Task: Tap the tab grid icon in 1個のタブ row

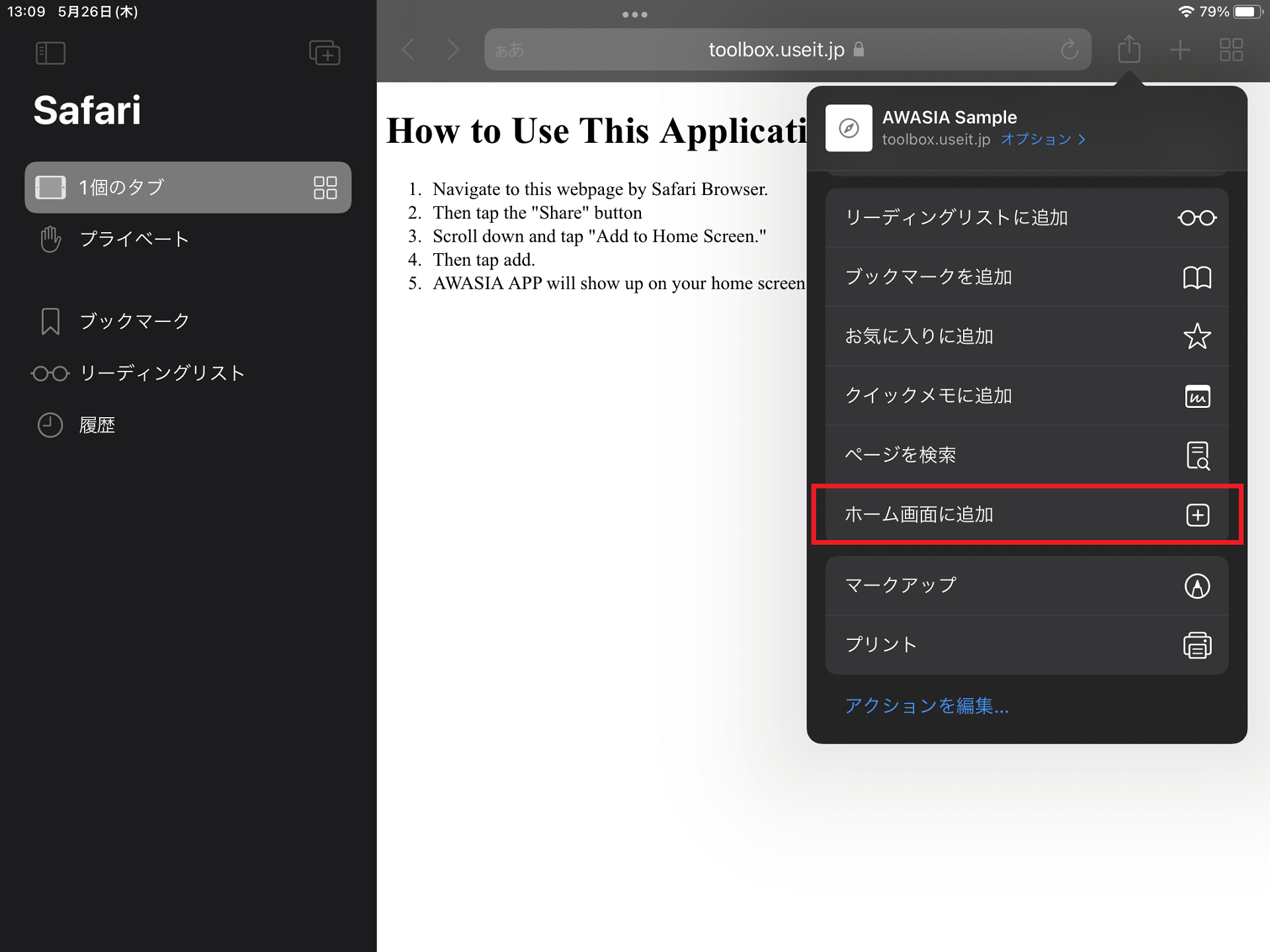Action: click(x=325, y=187)
